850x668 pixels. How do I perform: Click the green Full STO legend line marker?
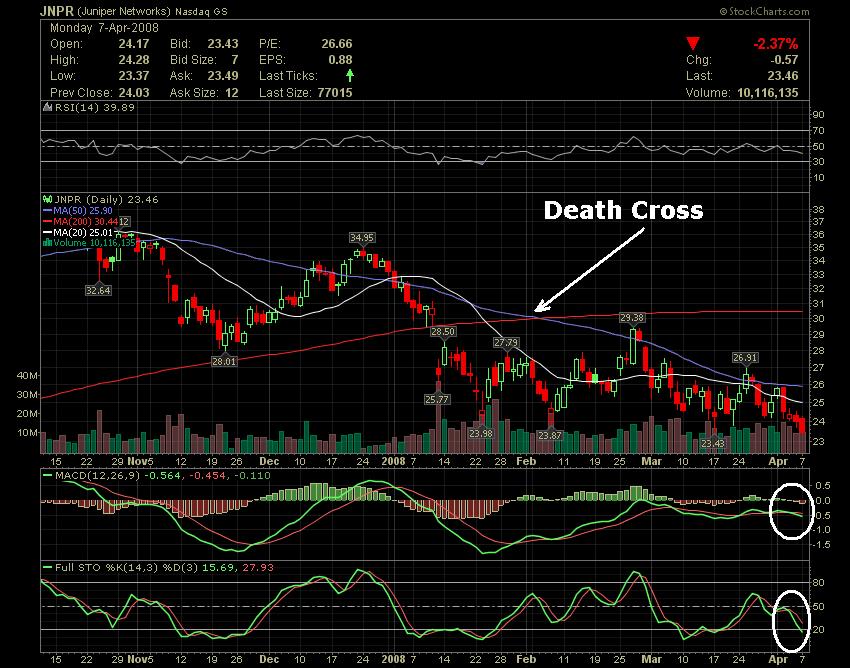pos(48,568)
